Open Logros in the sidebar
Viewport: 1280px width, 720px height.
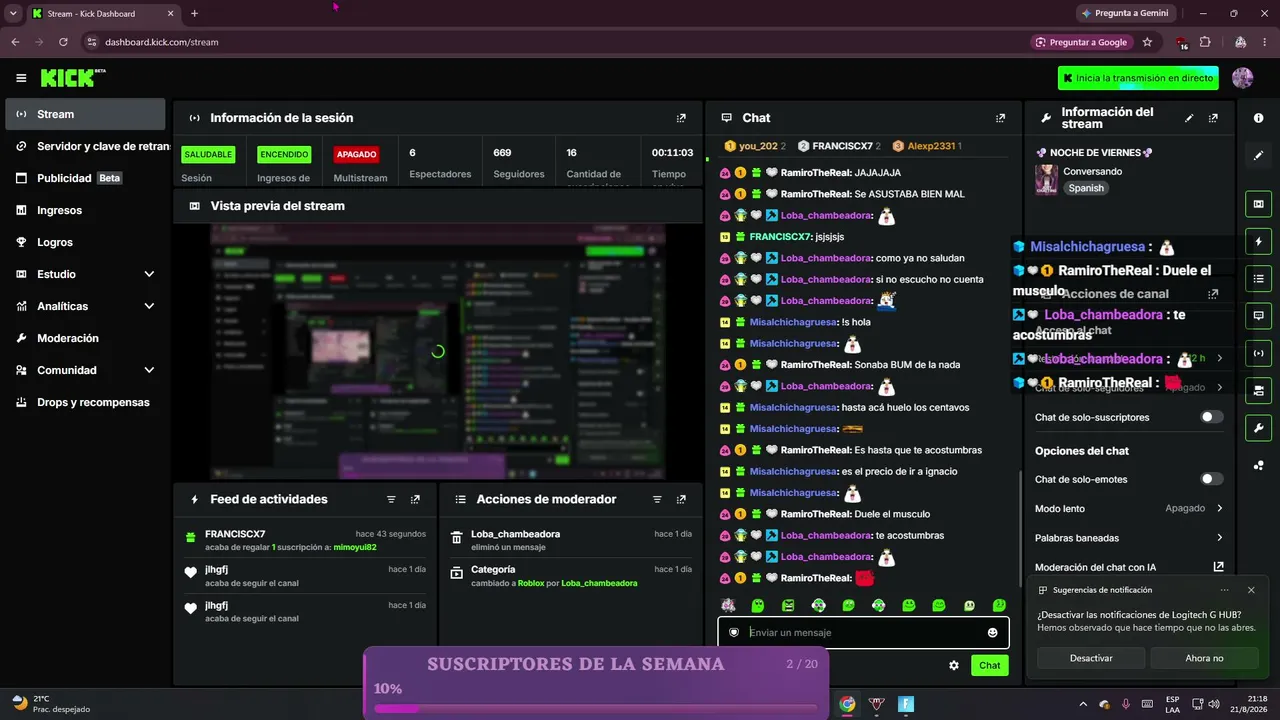click(85, 242)
